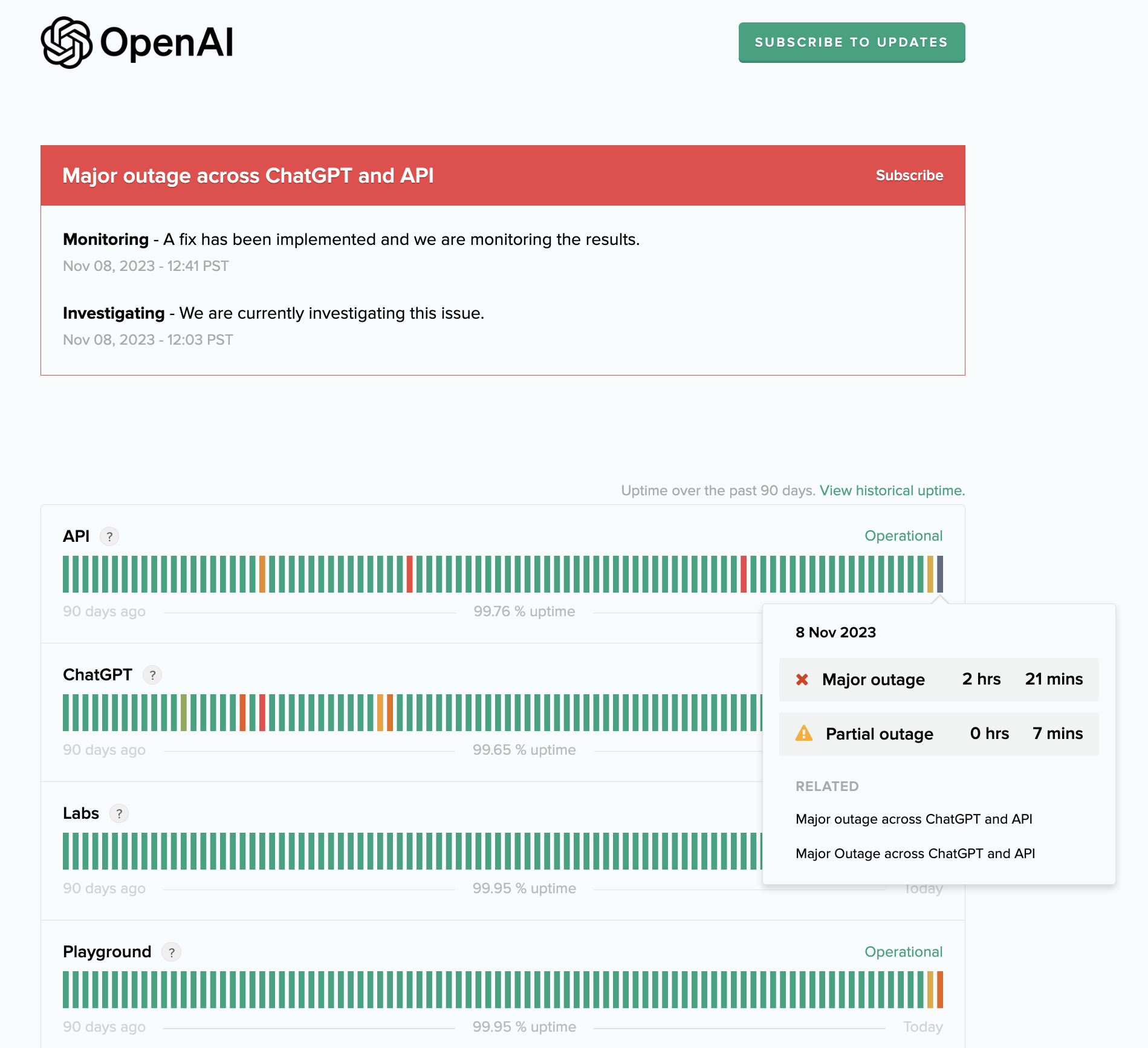Click the '2 hrs 21 mins' Major outage duration
The height and width of the screenshot is (1048, 1148).
1022,679
